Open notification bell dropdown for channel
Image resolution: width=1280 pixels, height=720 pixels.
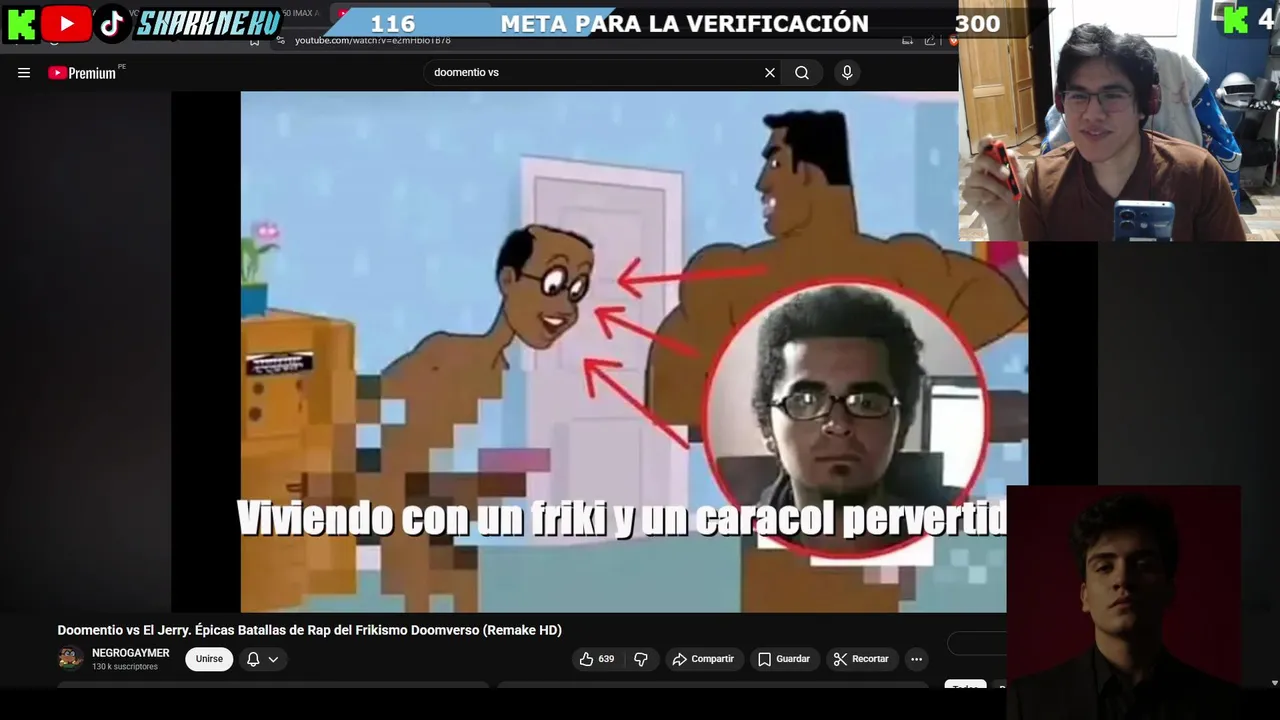click(262, 659)
